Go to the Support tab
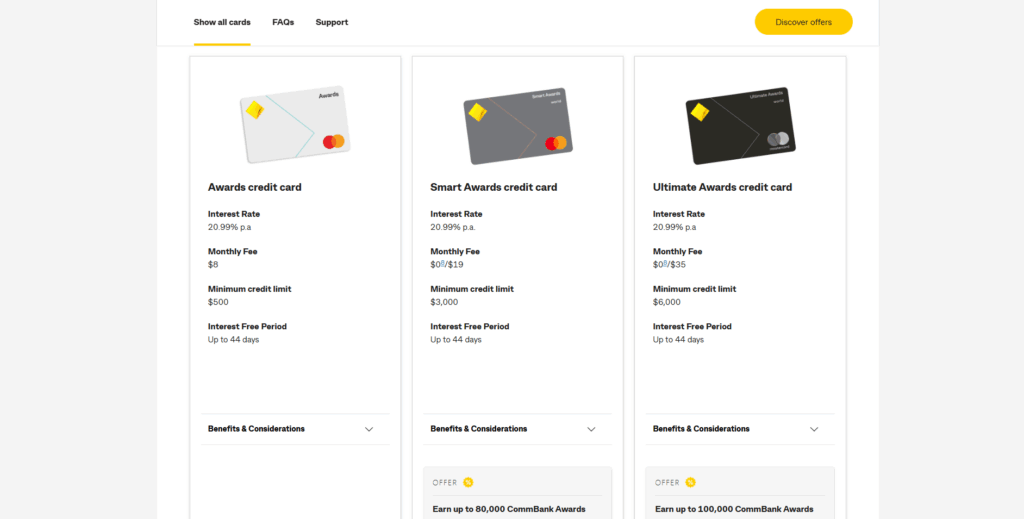1024x519 pixels. pyautogui.click(x=332, y=22)
